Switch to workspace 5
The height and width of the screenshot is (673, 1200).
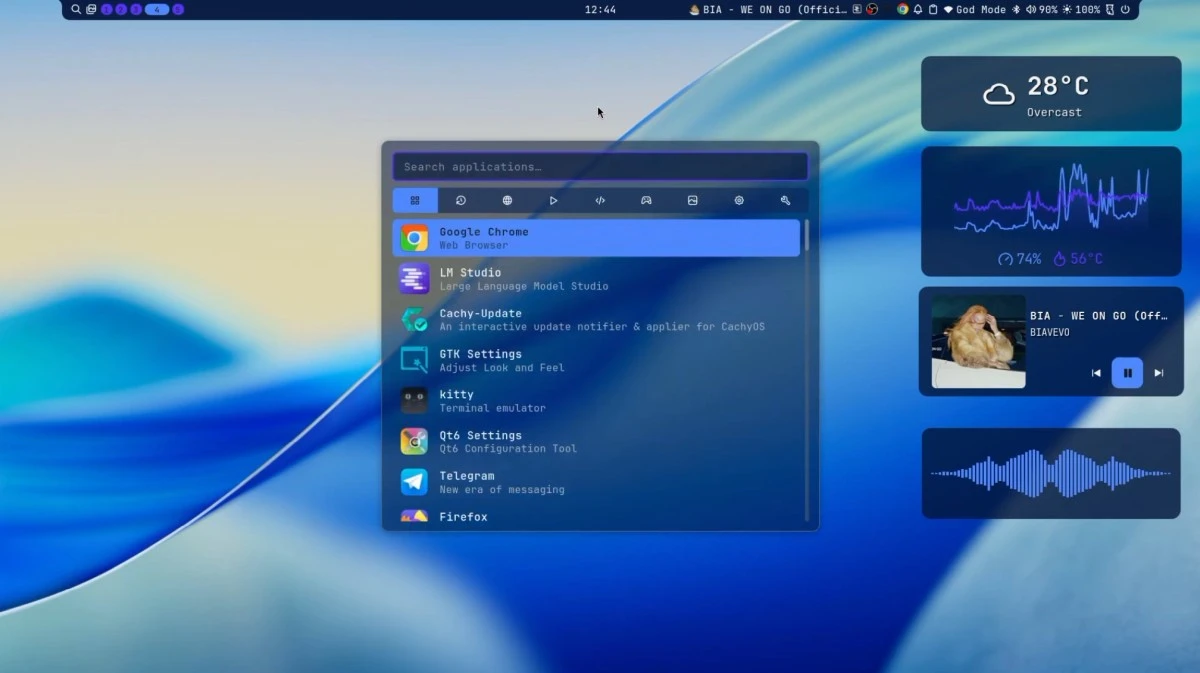(178, 9)
